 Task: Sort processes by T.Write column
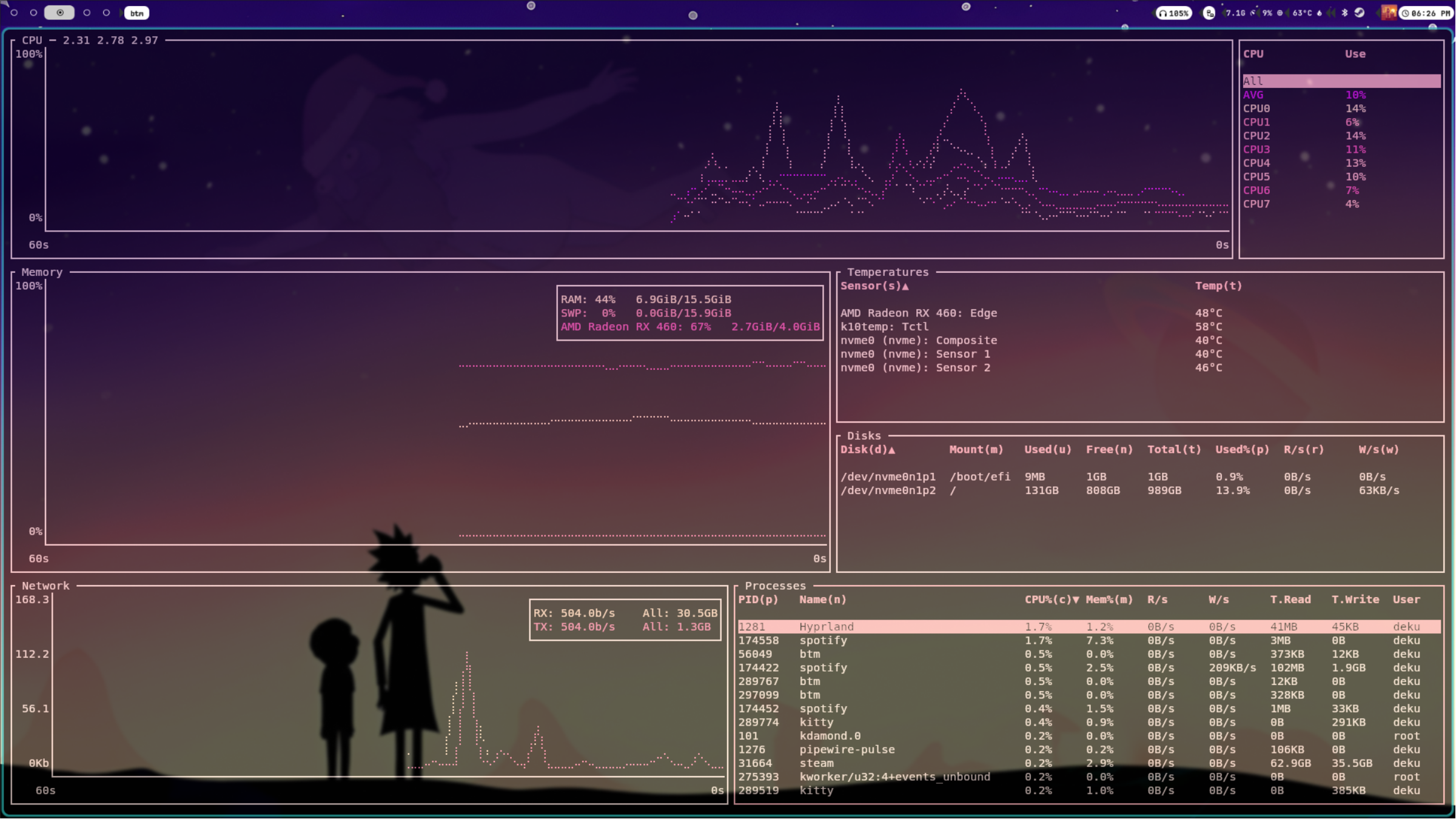tap(1355, 600)
